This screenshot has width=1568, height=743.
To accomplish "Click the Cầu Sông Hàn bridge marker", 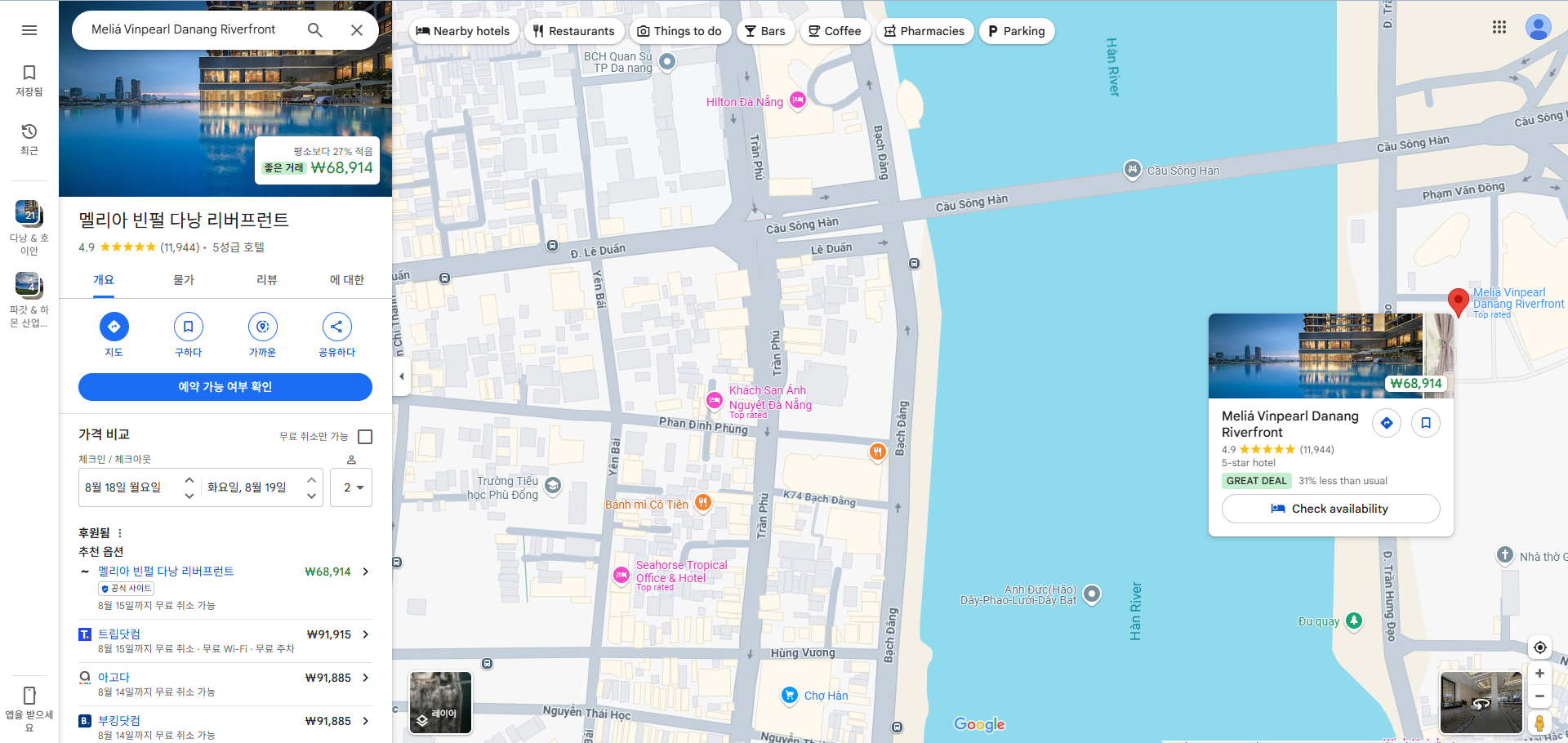I will (x=1132, y=169).
